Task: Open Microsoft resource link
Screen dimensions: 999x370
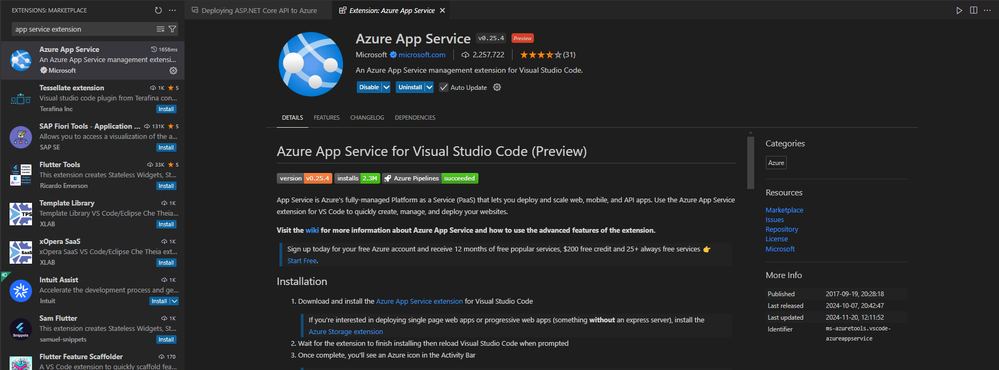Action: (780, 249)
